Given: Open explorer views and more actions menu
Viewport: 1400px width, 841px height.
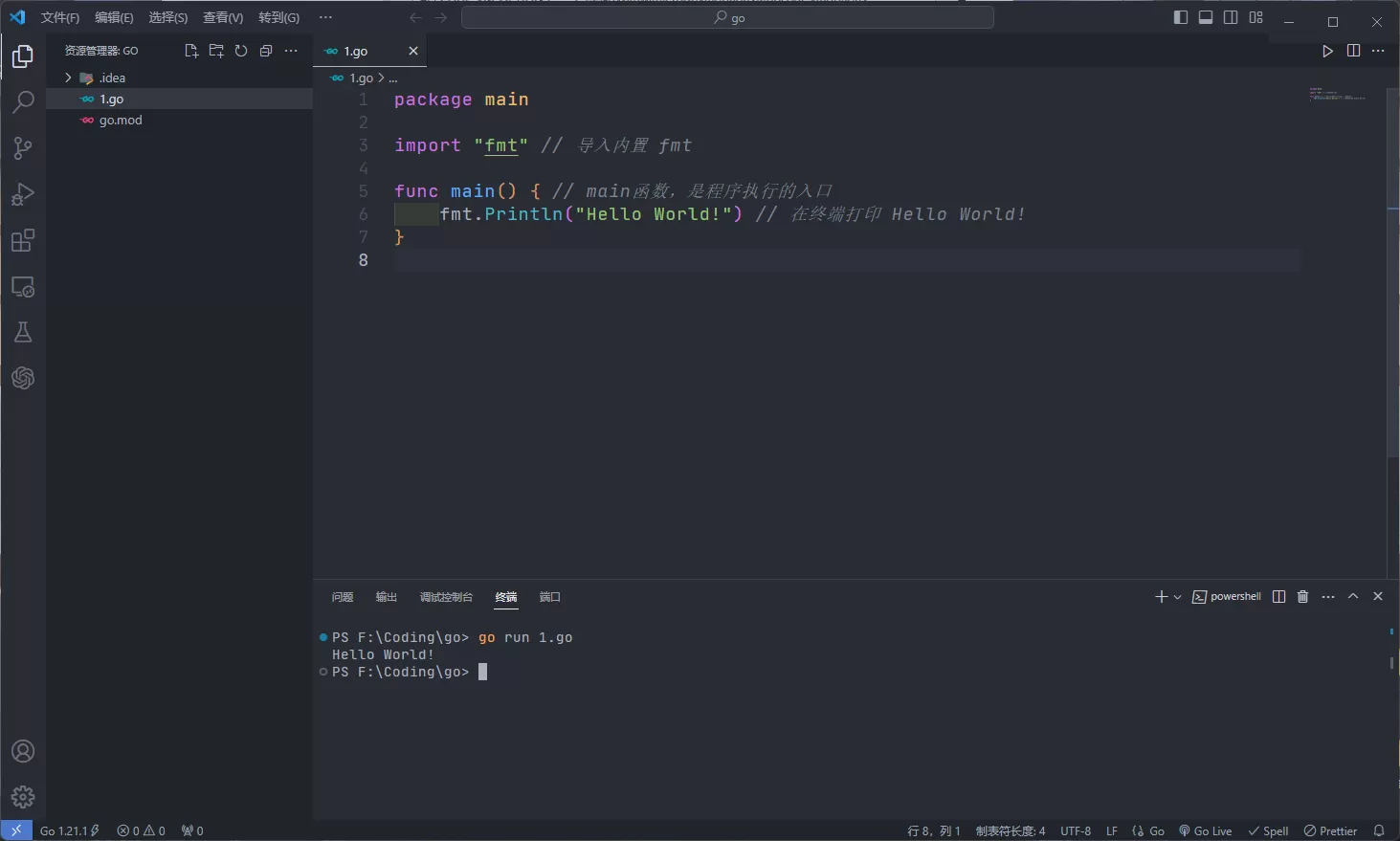Looking at the screenshot, I should pyautogui.click(x=291, y=51).
